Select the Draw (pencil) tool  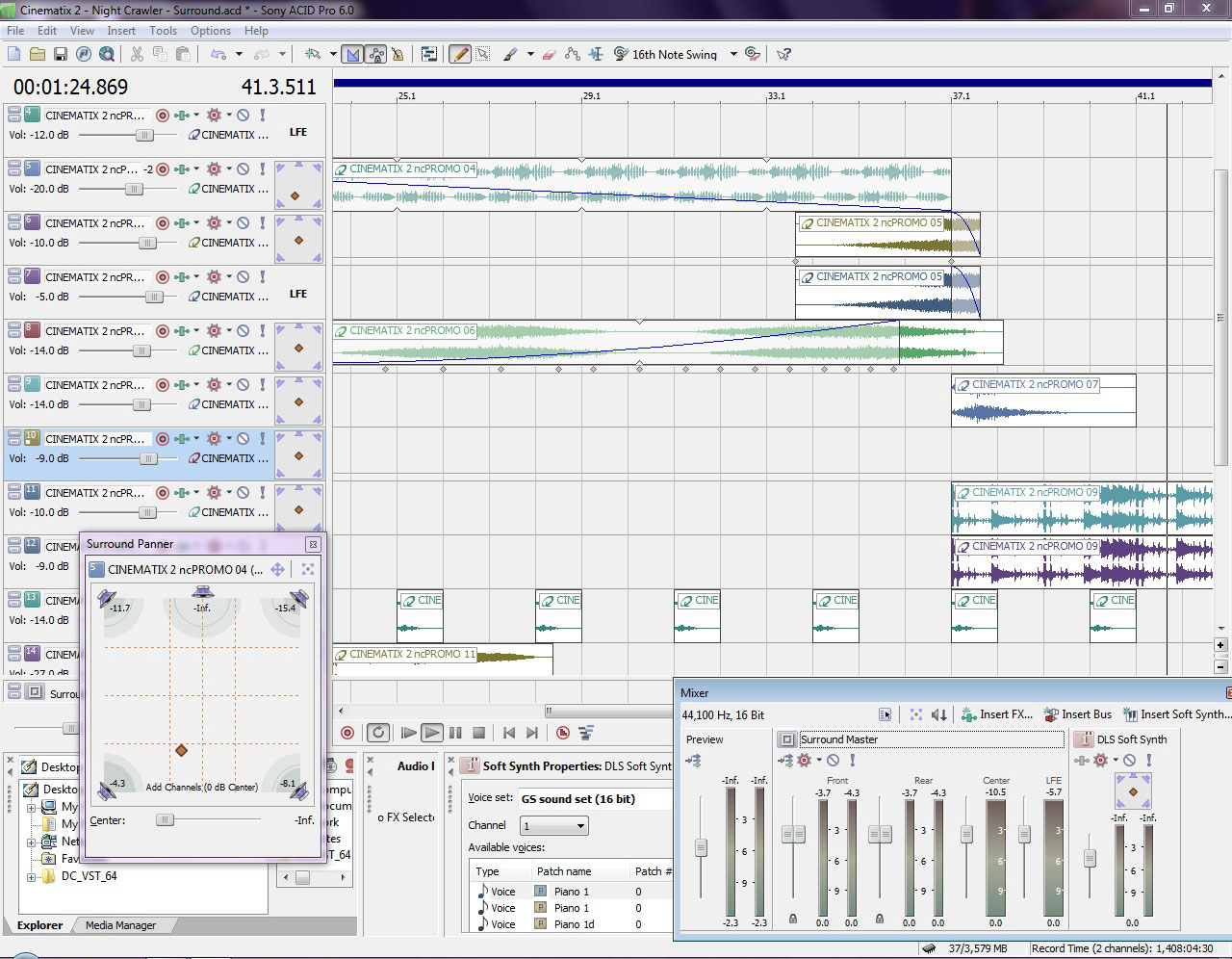[460, 55]
